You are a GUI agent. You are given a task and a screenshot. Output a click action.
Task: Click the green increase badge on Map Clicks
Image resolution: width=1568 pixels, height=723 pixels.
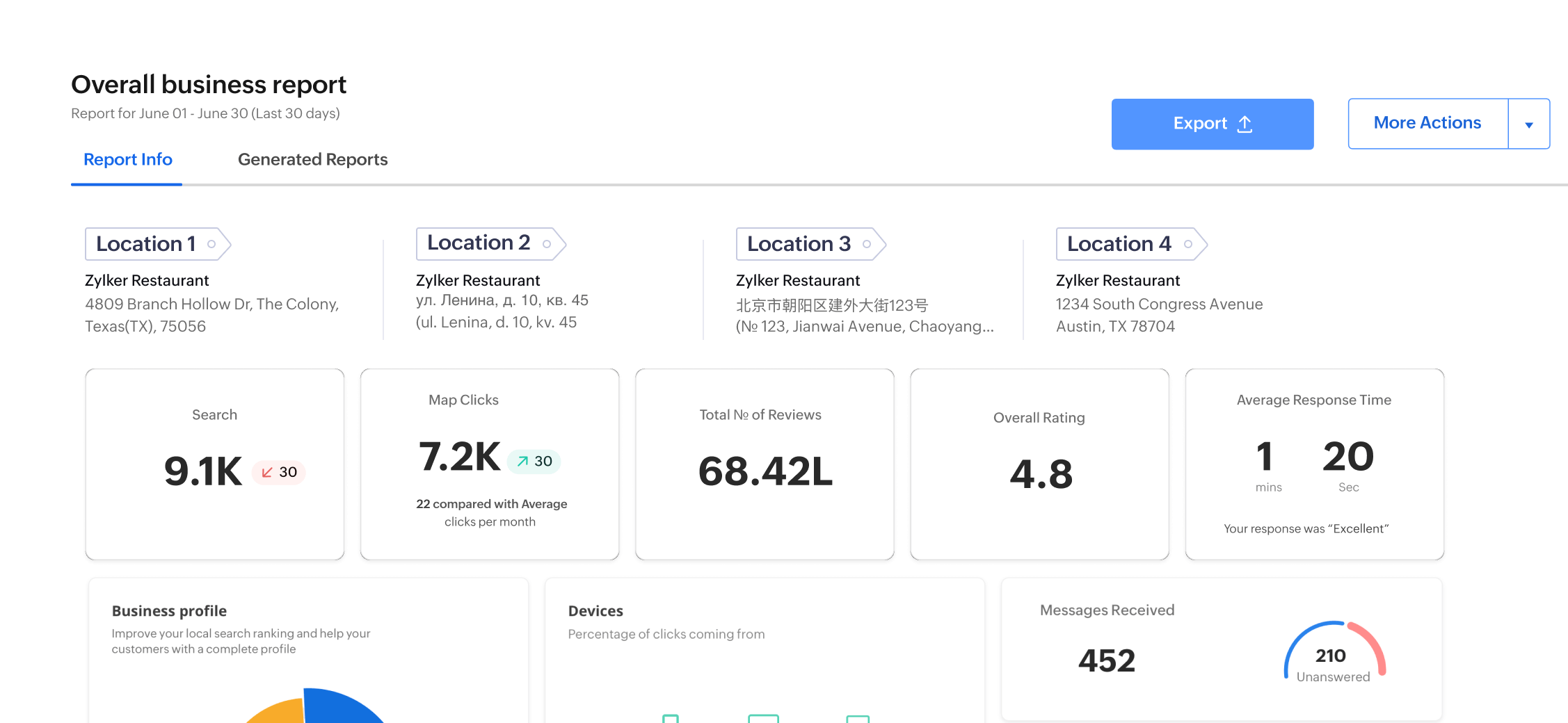point(534,461)
